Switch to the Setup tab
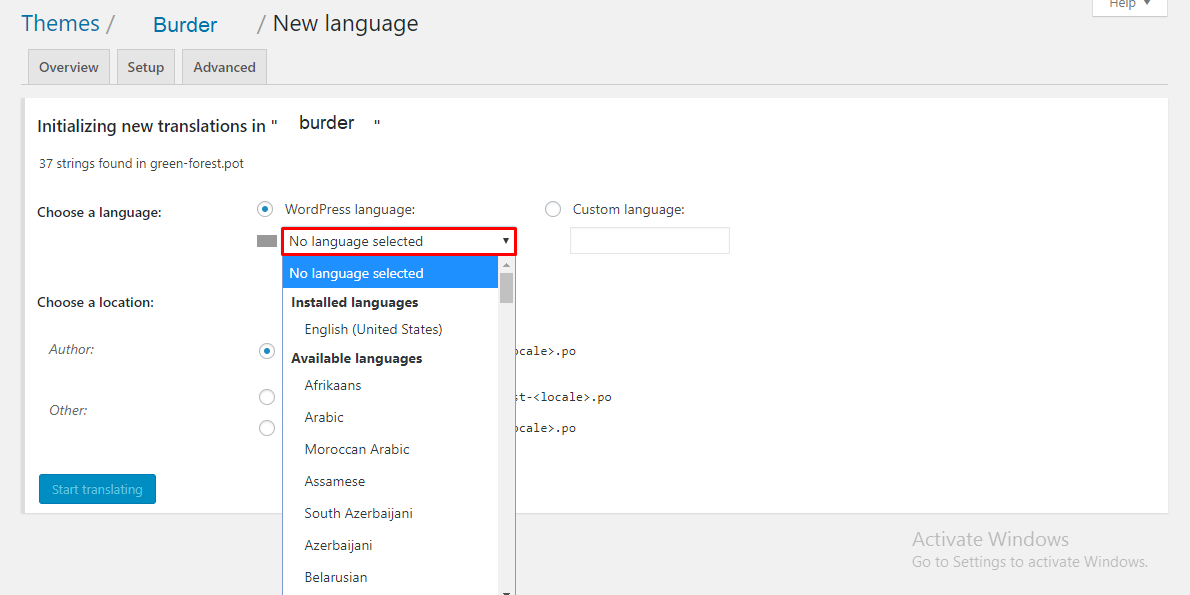This screenshot has width=1190, height=595. [146, 67]
